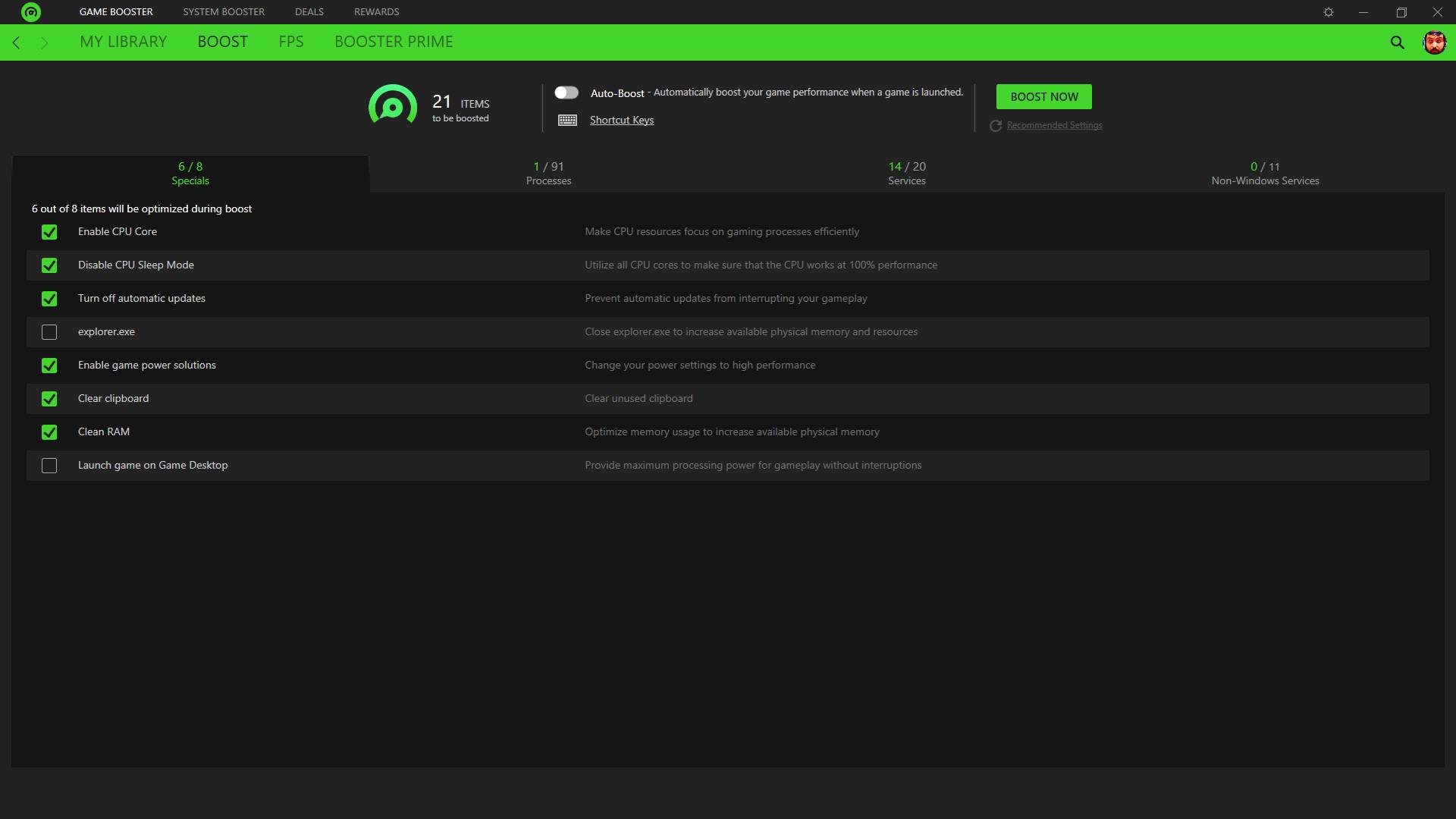The width and height of the screenshot is (1456, 819).
Task: Click the boost speedometer icon showing 21 items
Action: click(x=391, y=106)
